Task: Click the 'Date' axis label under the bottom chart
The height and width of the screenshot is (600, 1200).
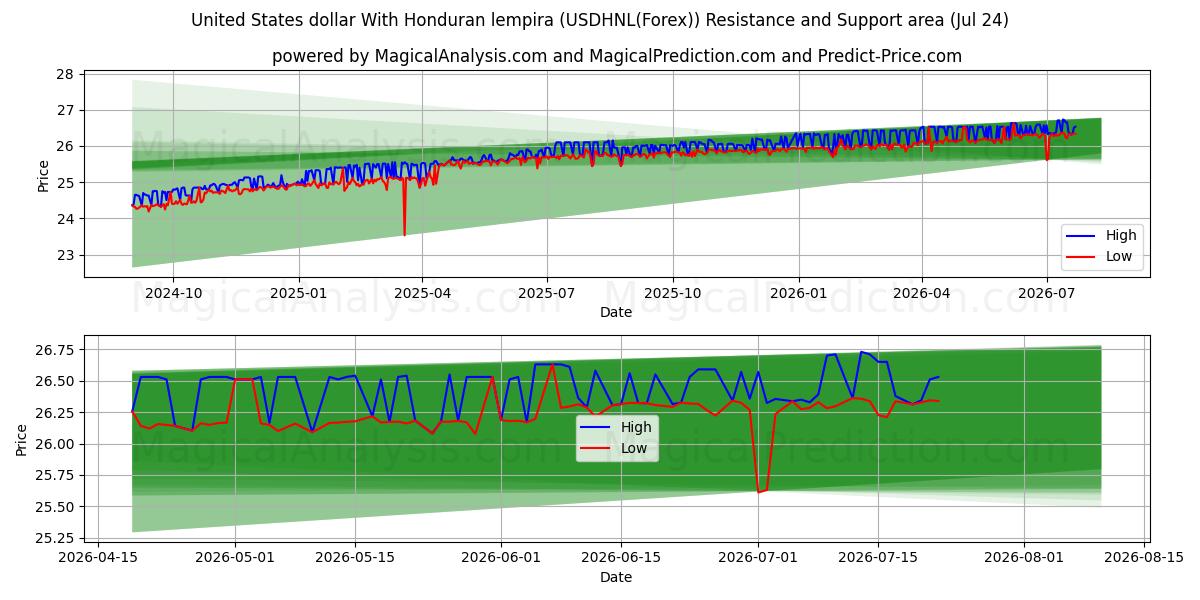Action: 616,577
